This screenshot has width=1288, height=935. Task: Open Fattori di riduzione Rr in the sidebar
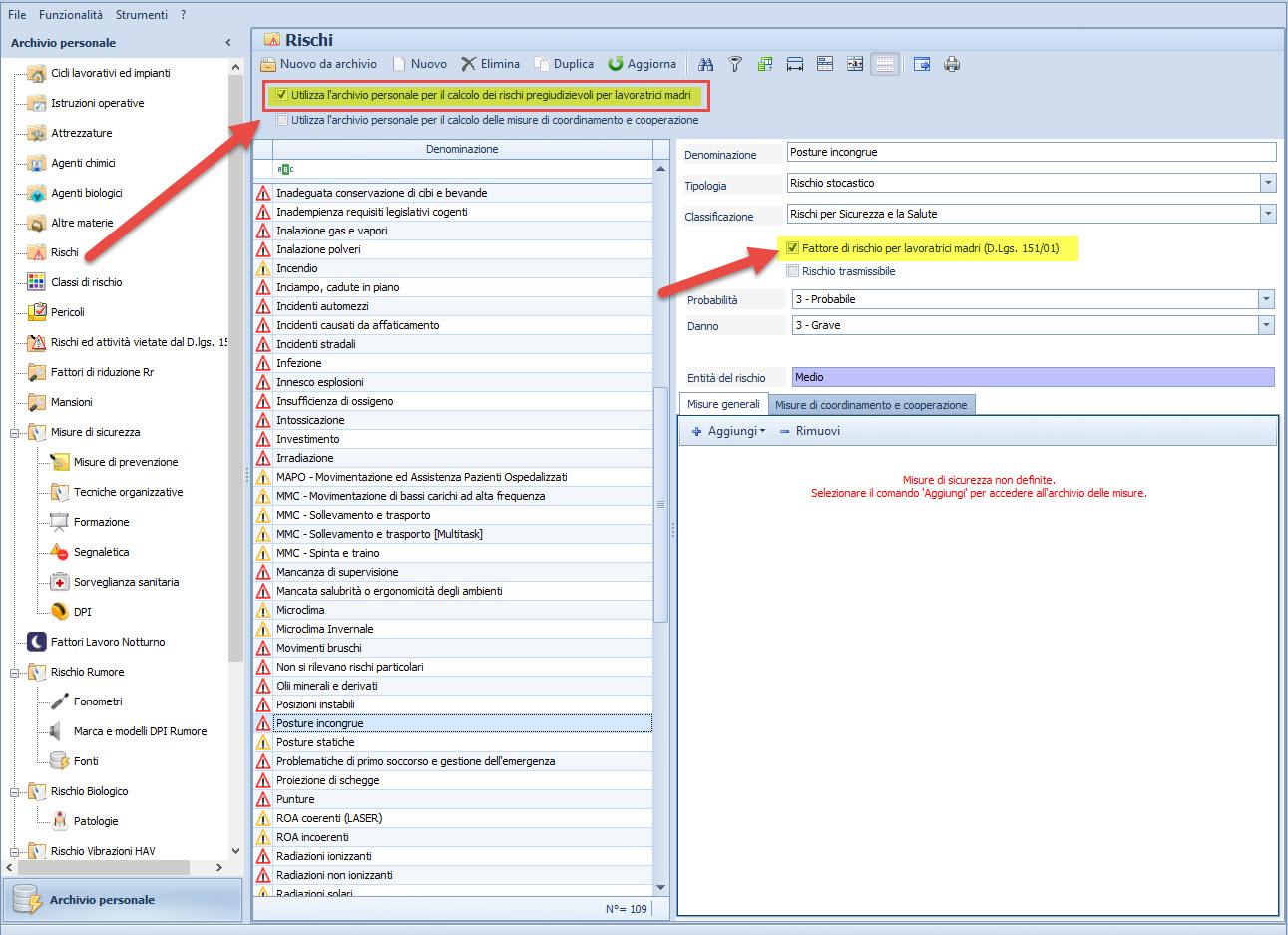click(102, 372)
